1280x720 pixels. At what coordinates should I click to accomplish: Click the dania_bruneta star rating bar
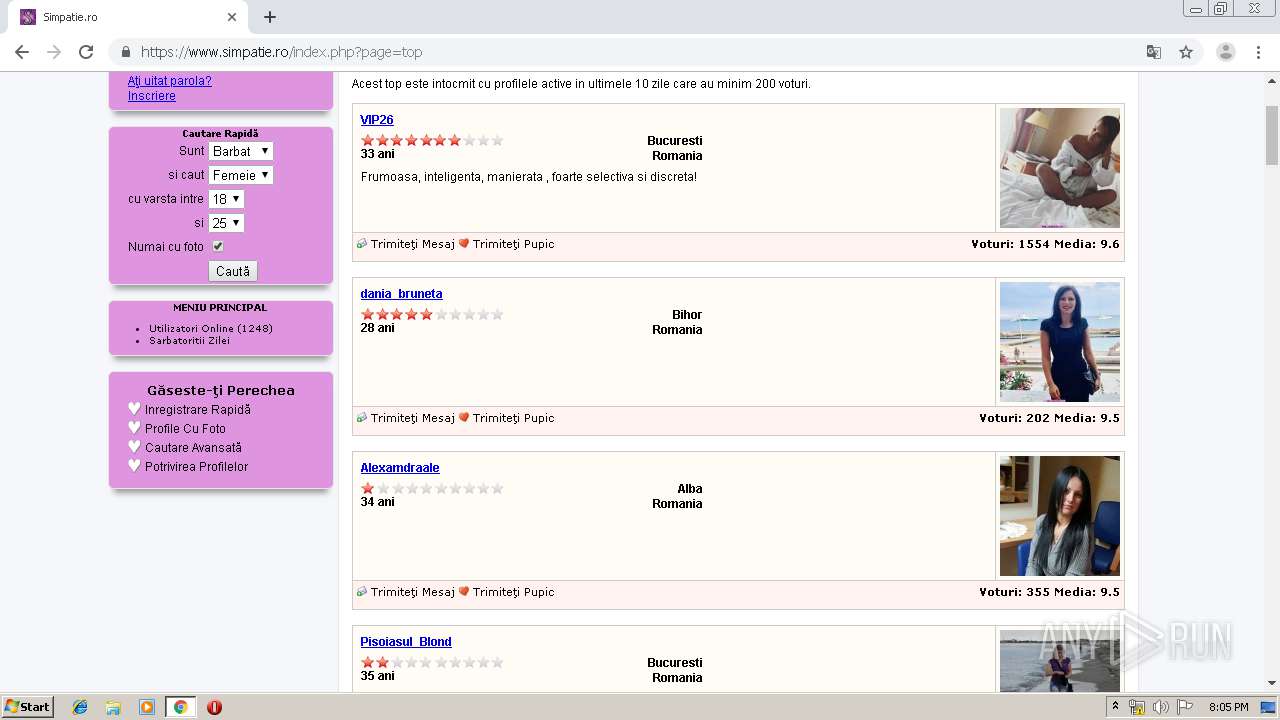point(432,314)
